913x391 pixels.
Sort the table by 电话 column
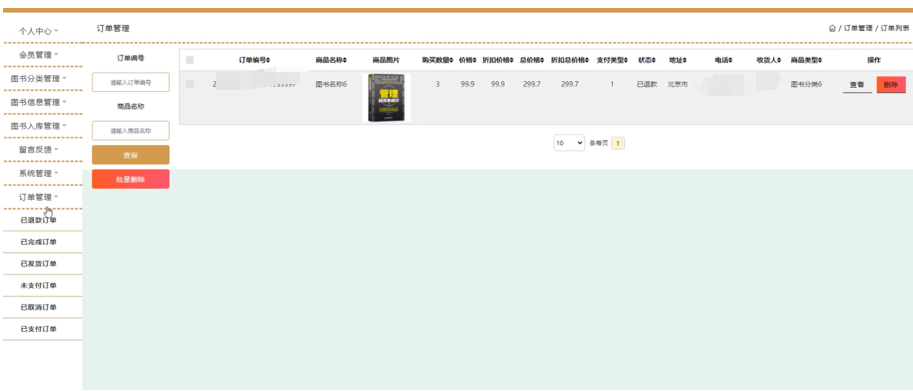tap(724, 60)
